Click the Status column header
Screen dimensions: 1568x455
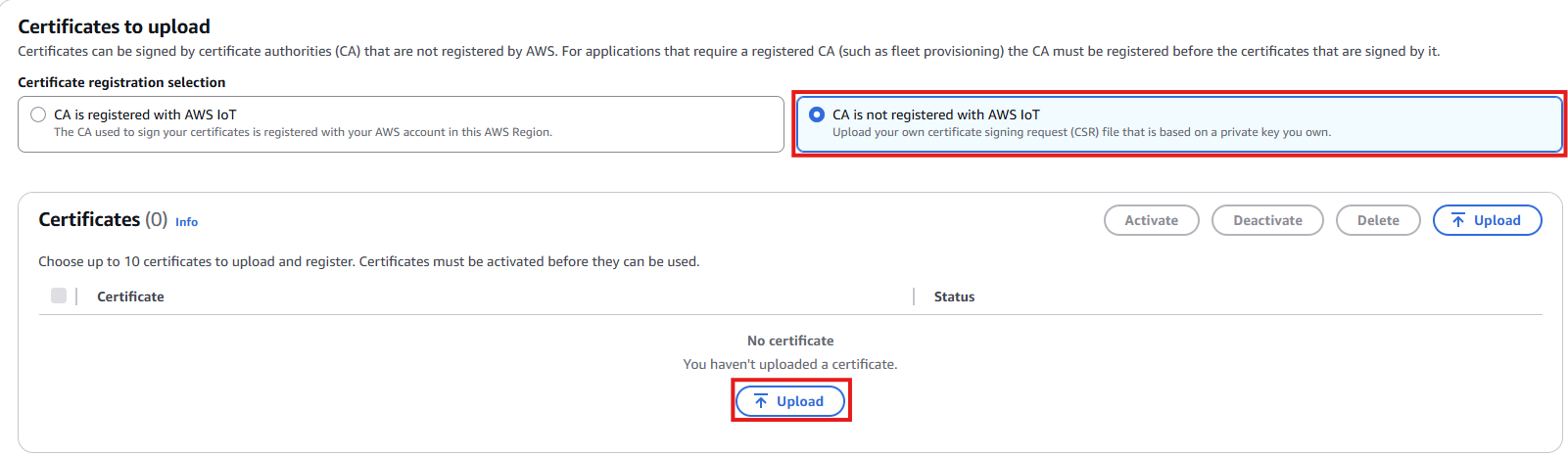[x=954, y=296]
